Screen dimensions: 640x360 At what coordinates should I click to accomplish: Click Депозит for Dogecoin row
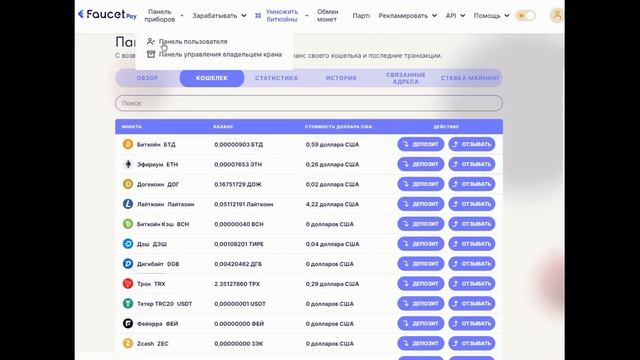420,184
